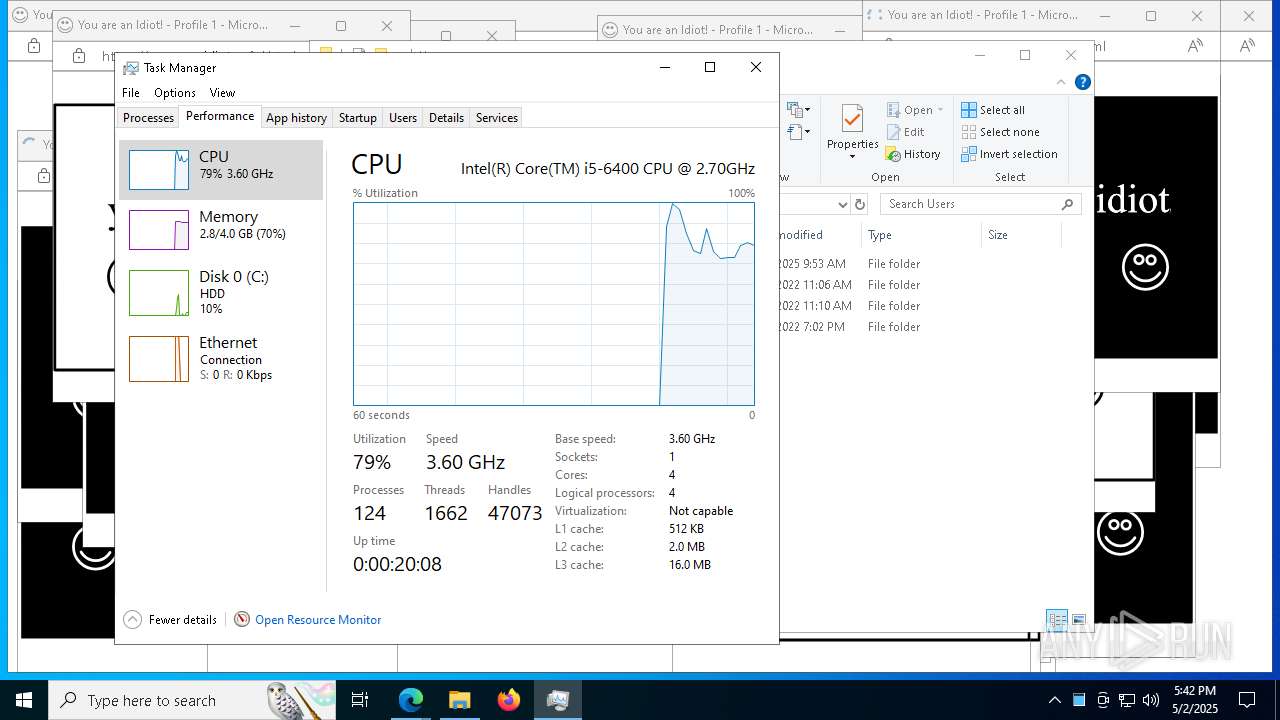Click the CPU utilization graph area
This screenshot has height=720, width=1280.
(x=554, y=304)
